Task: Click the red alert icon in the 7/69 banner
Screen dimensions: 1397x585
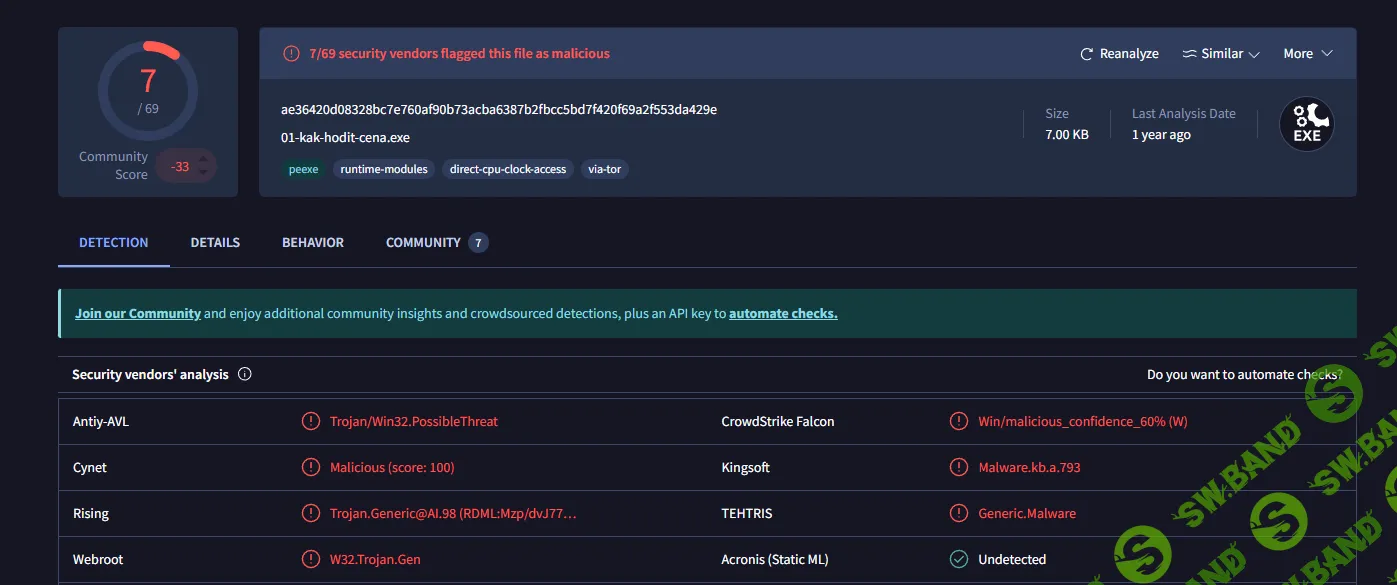Action: point(291,54)
